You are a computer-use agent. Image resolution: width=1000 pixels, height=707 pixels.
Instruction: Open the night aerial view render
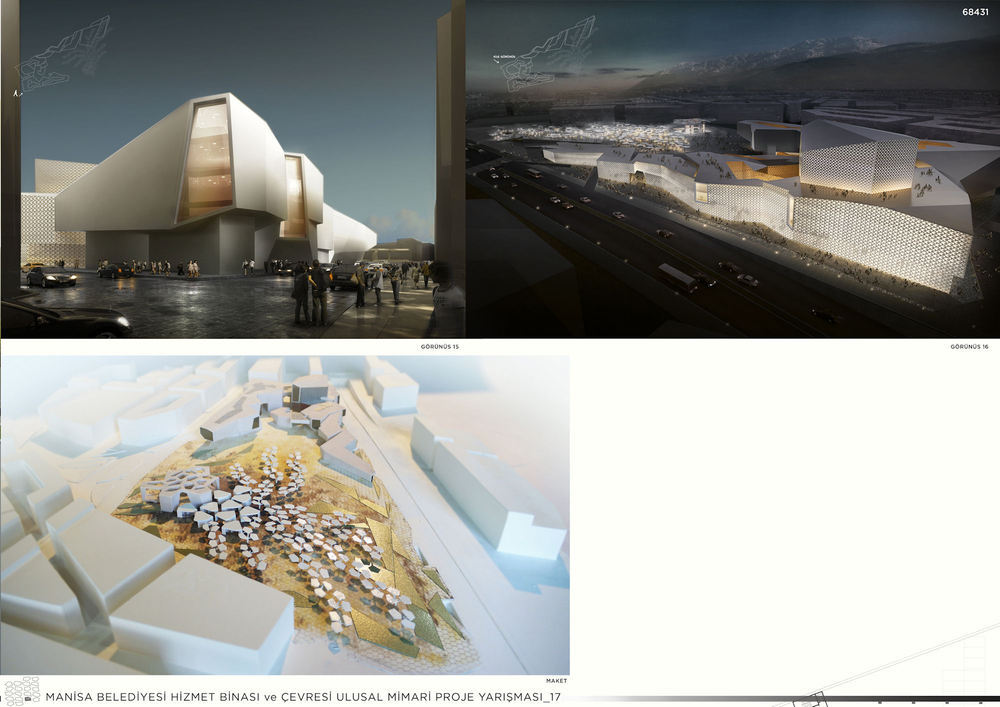(x=733, y=169)
